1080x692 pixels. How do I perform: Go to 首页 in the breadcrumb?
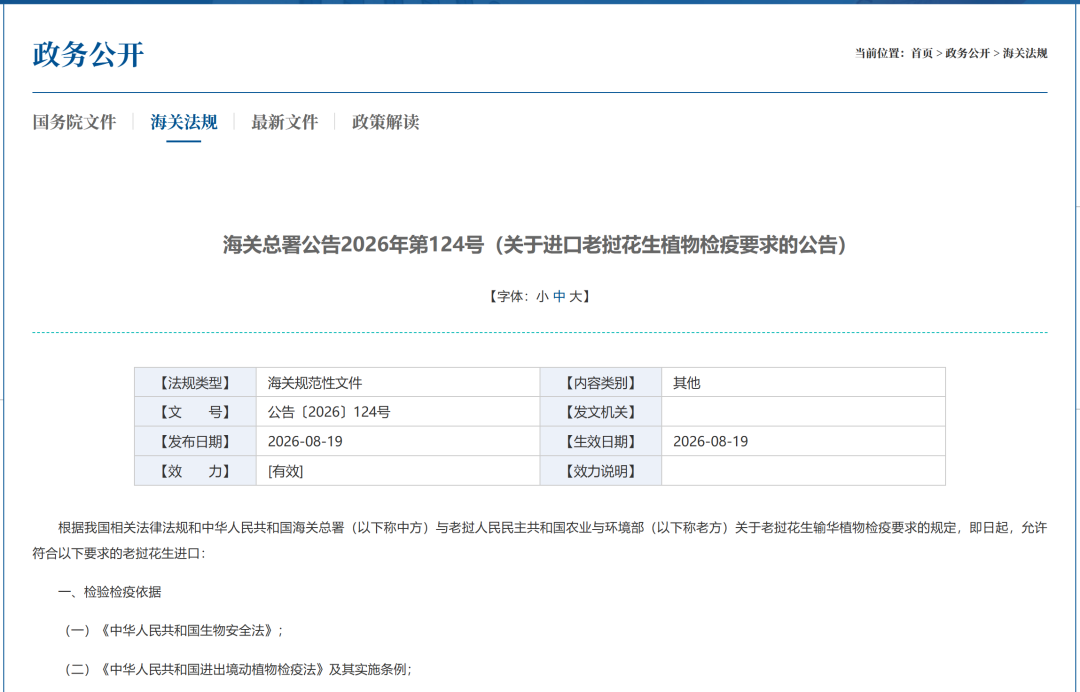922,53
